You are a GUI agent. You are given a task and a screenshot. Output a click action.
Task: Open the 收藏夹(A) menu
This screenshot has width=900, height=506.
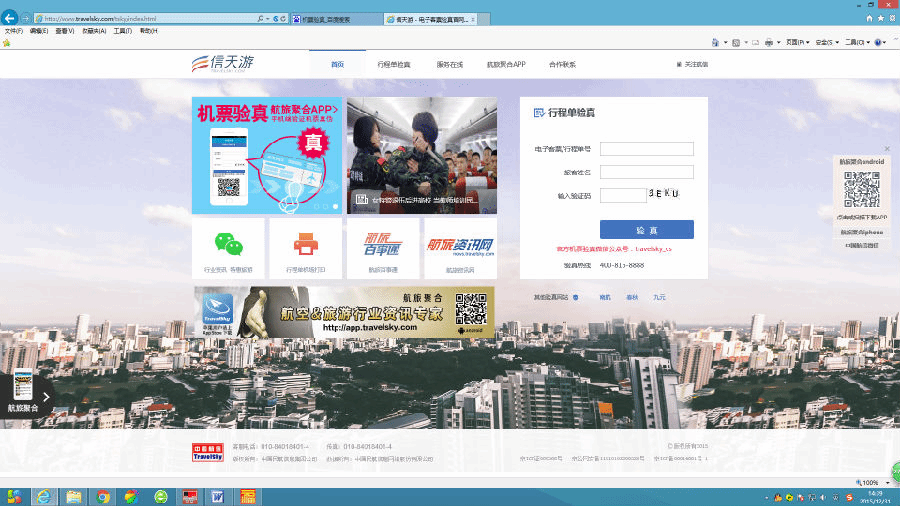95,31
